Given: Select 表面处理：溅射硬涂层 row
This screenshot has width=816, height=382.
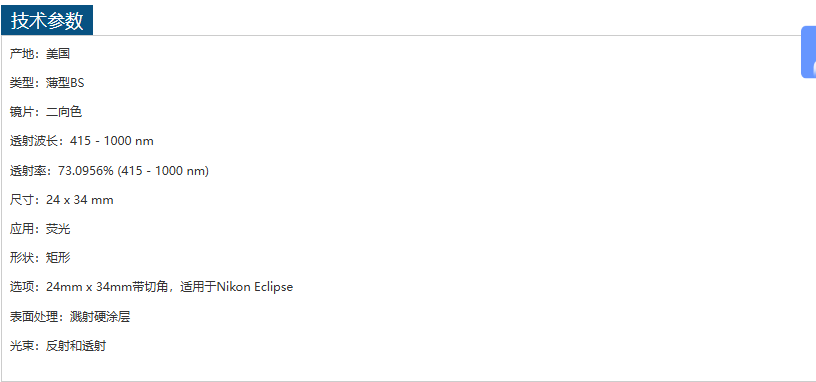Looking at the screenshot, I should tap(70, 316).
